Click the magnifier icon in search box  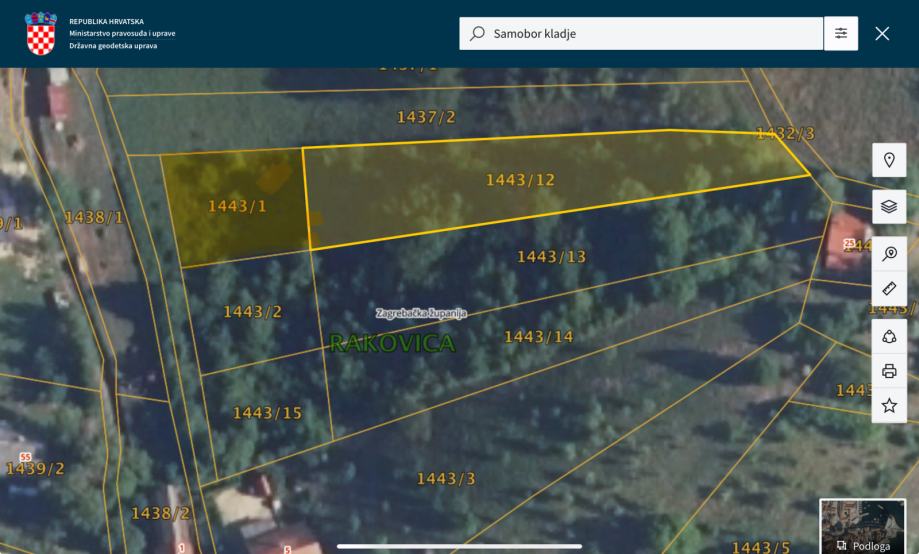point(477,33)
